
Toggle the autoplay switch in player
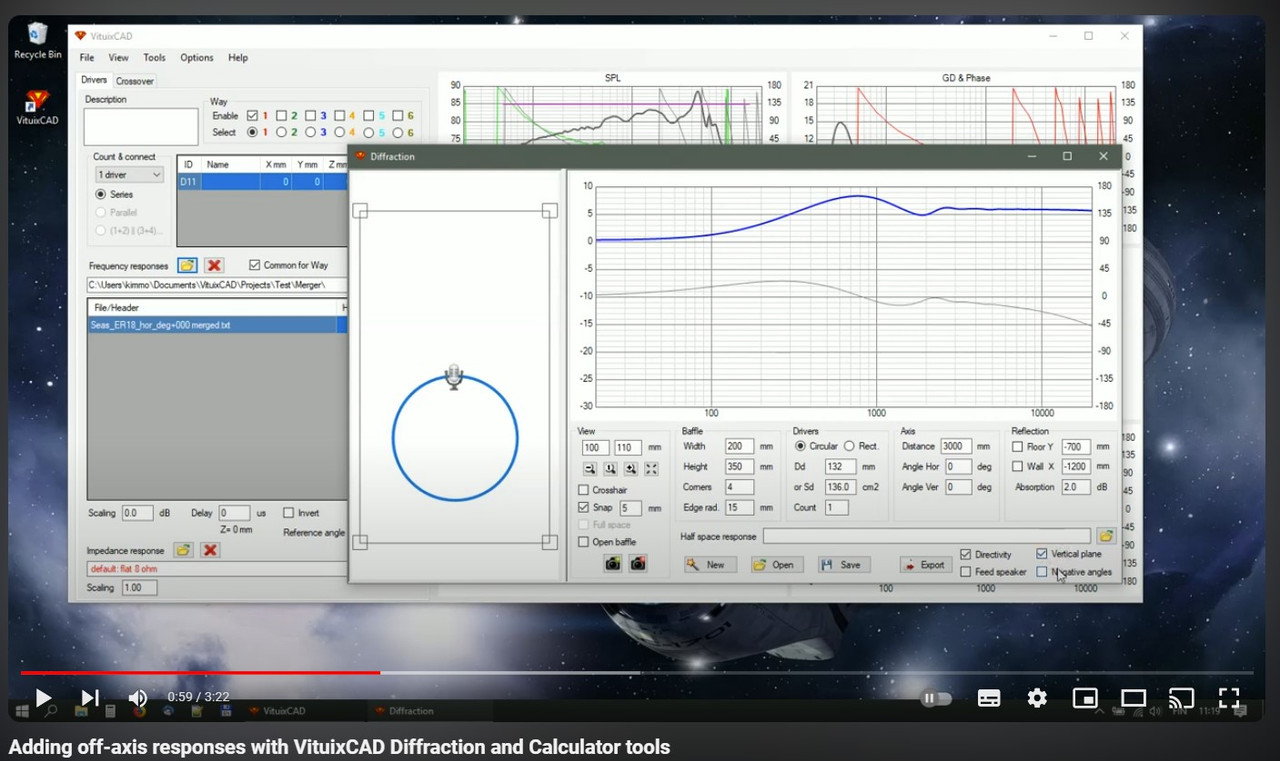936,698
